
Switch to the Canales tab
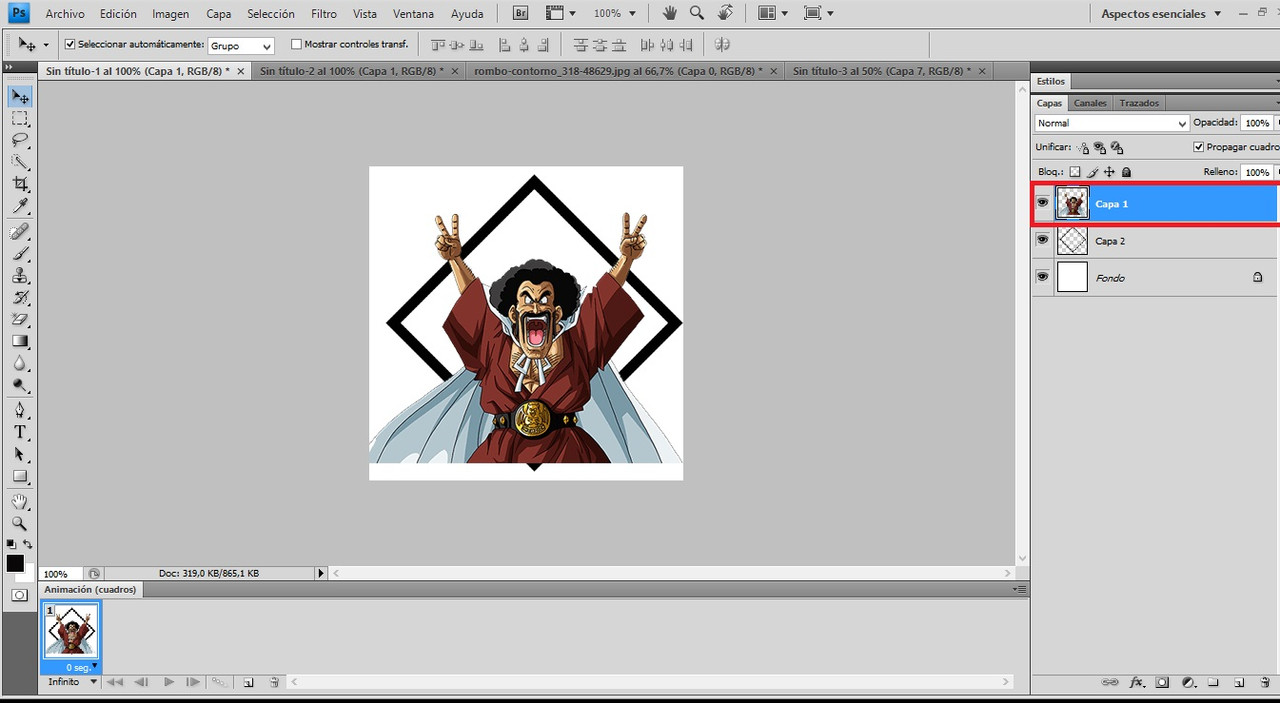coord(1090,103)
